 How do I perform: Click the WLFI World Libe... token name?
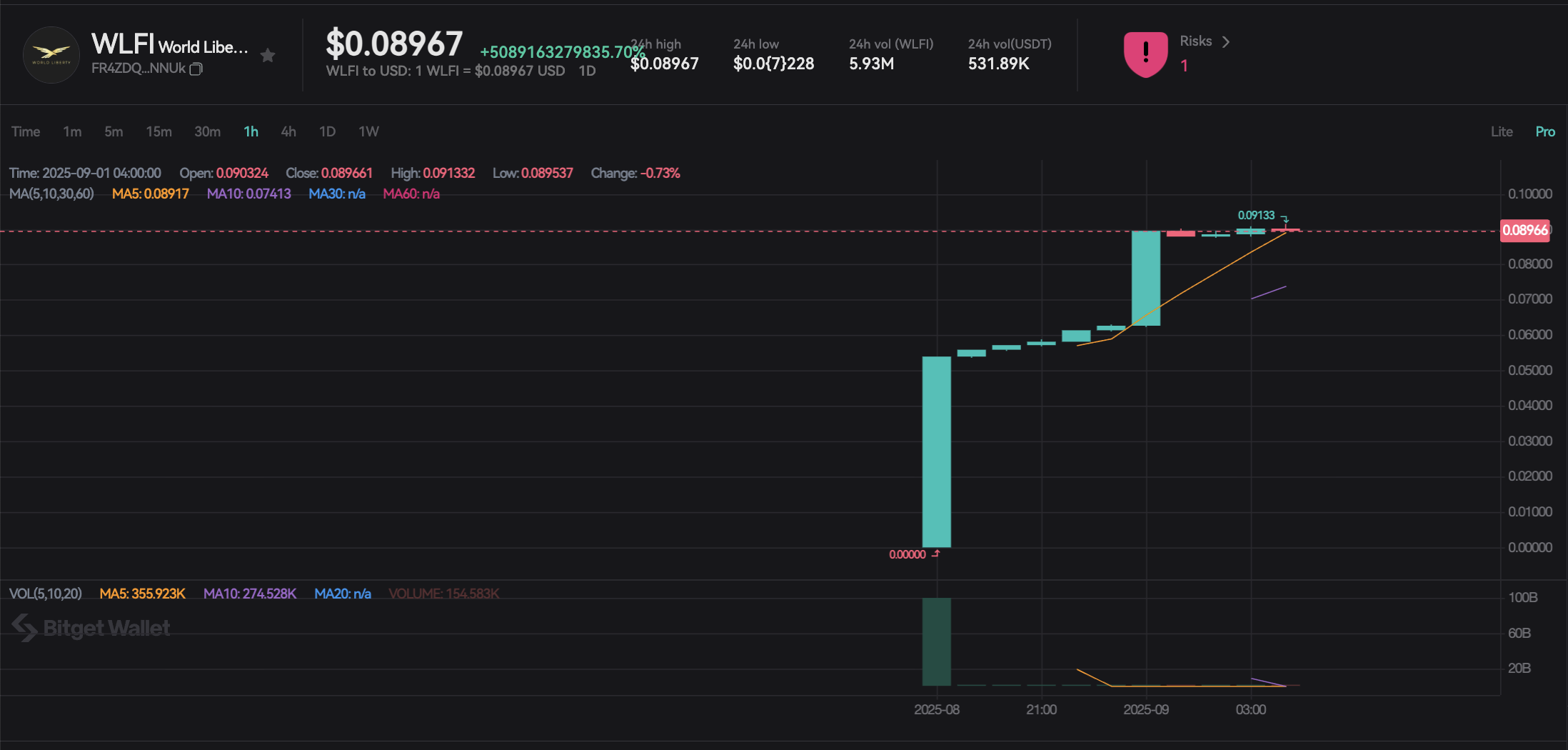click(170, 44)
